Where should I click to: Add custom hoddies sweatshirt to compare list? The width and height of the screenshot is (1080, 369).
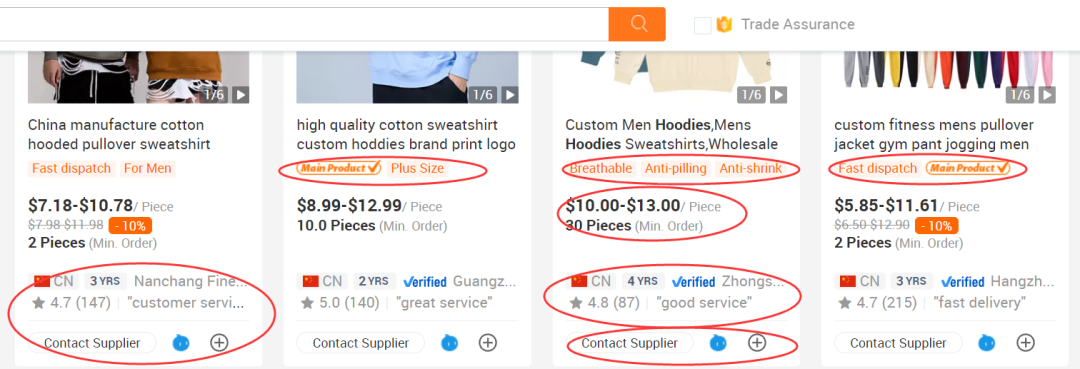tap(488, 342)
